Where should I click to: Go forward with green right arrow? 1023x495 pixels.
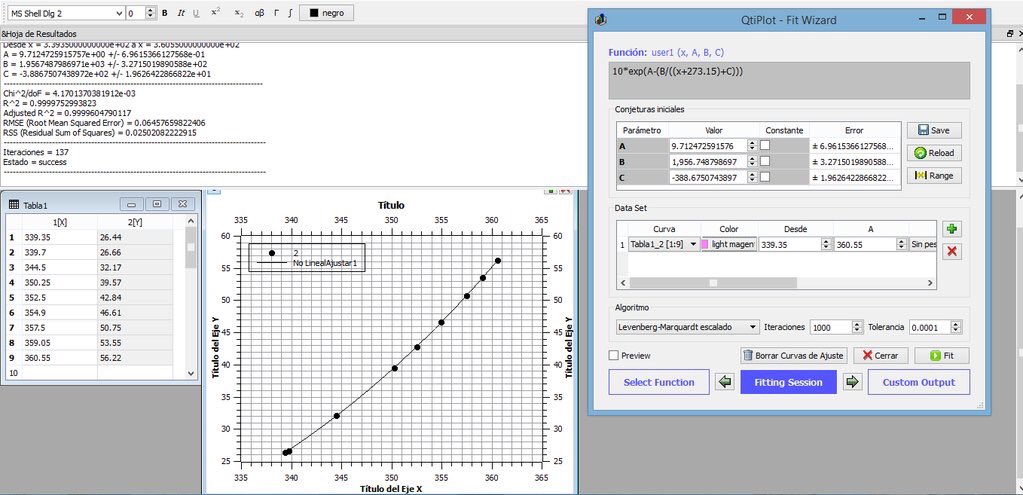(x=851, y=382)
